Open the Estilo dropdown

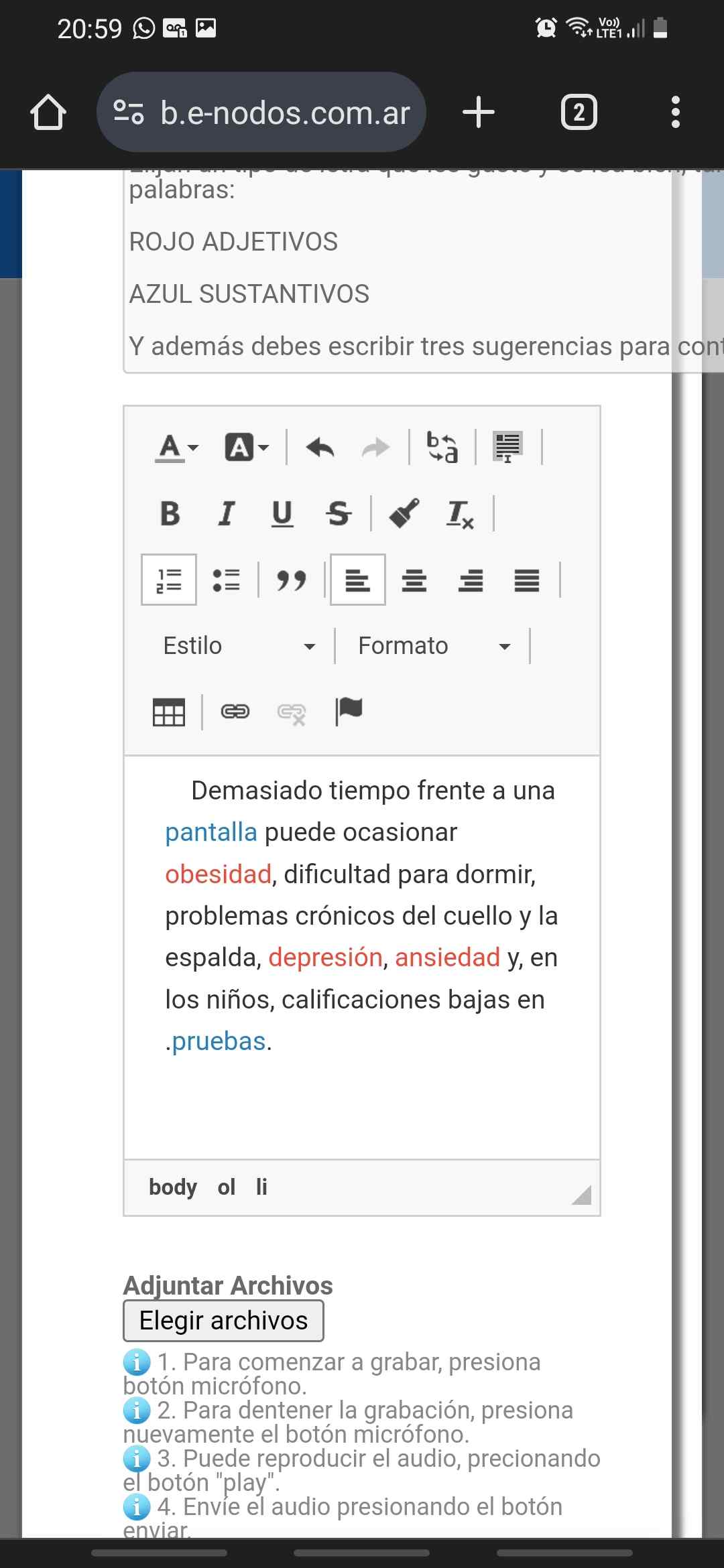[x=239, y=646]
